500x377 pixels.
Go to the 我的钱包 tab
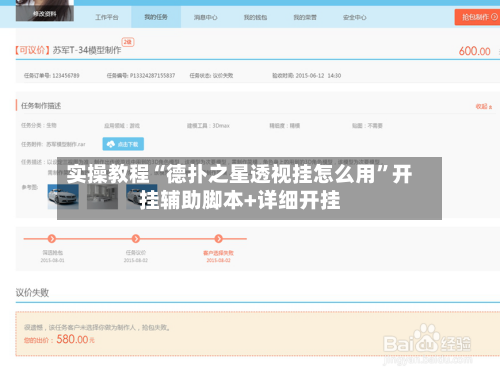tap(255, 17)
